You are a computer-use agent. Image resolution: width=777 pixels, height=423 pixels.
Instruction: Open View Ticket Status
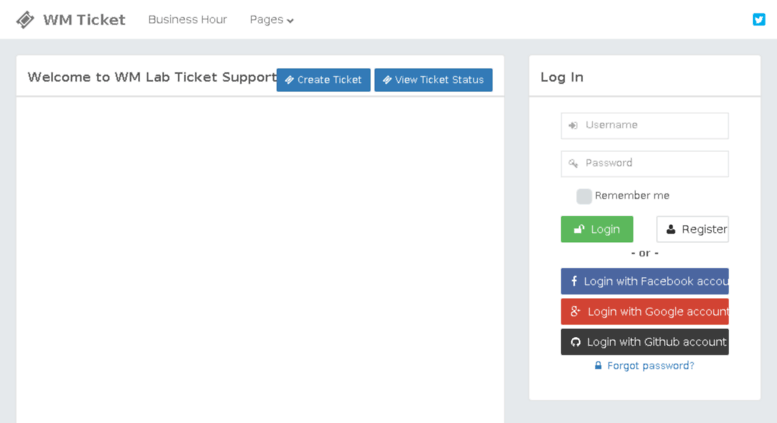pyautogui.click(x=433, y=80)
